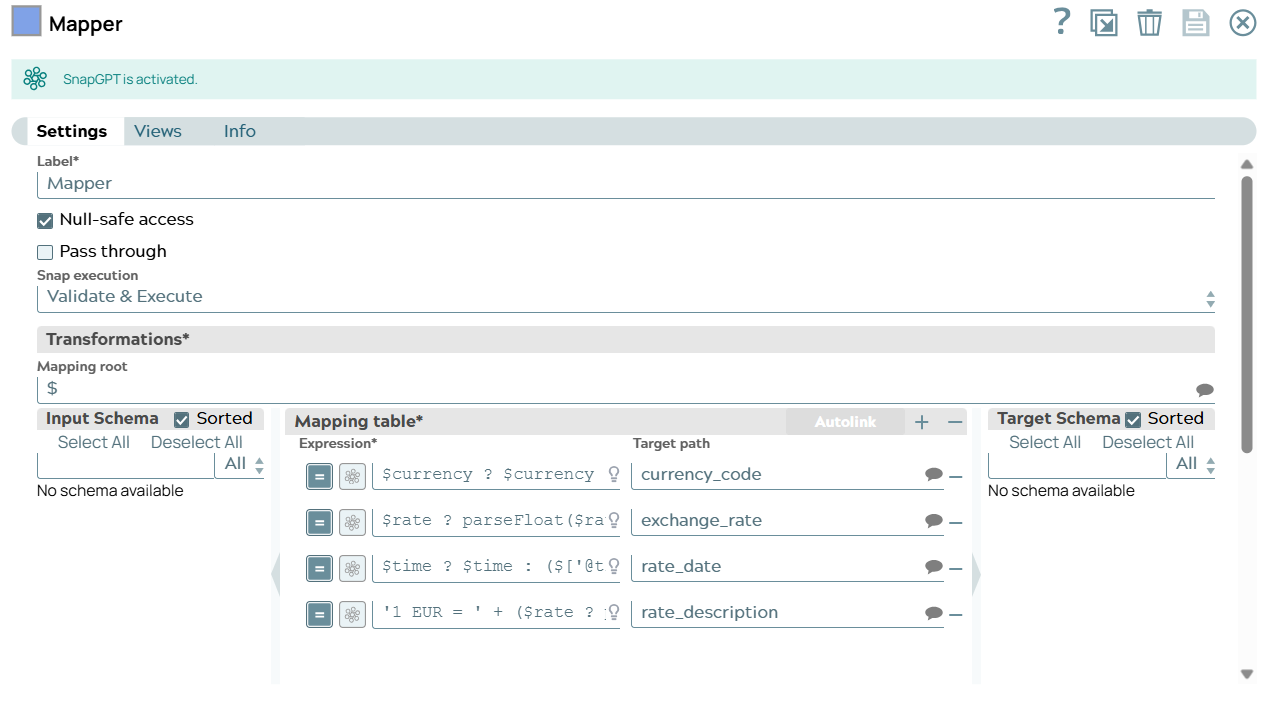Image resolution: width=1266 pixels, height=711 pixels.
Task: Add a new mapping table row
Action: point(922,422)
